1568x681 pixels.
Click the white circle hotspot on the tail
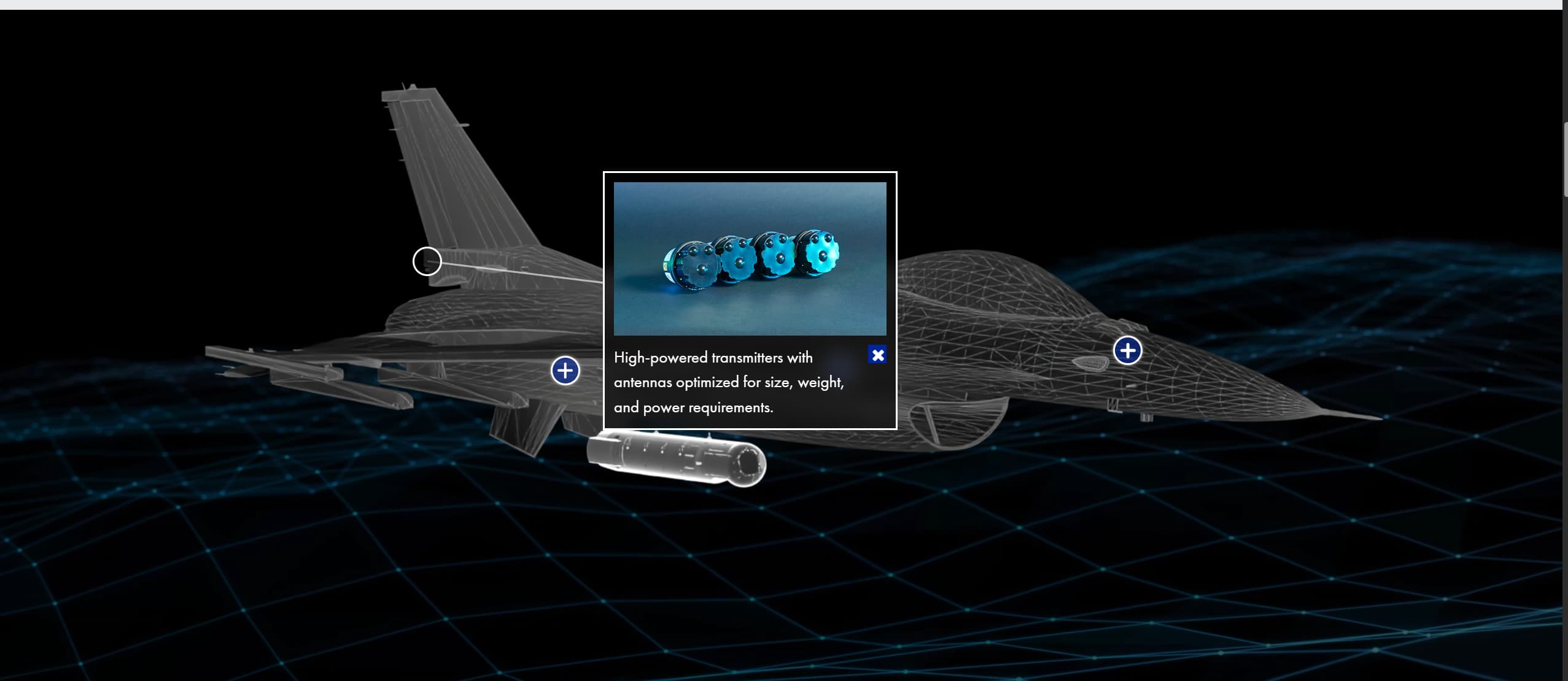[427, 261]
